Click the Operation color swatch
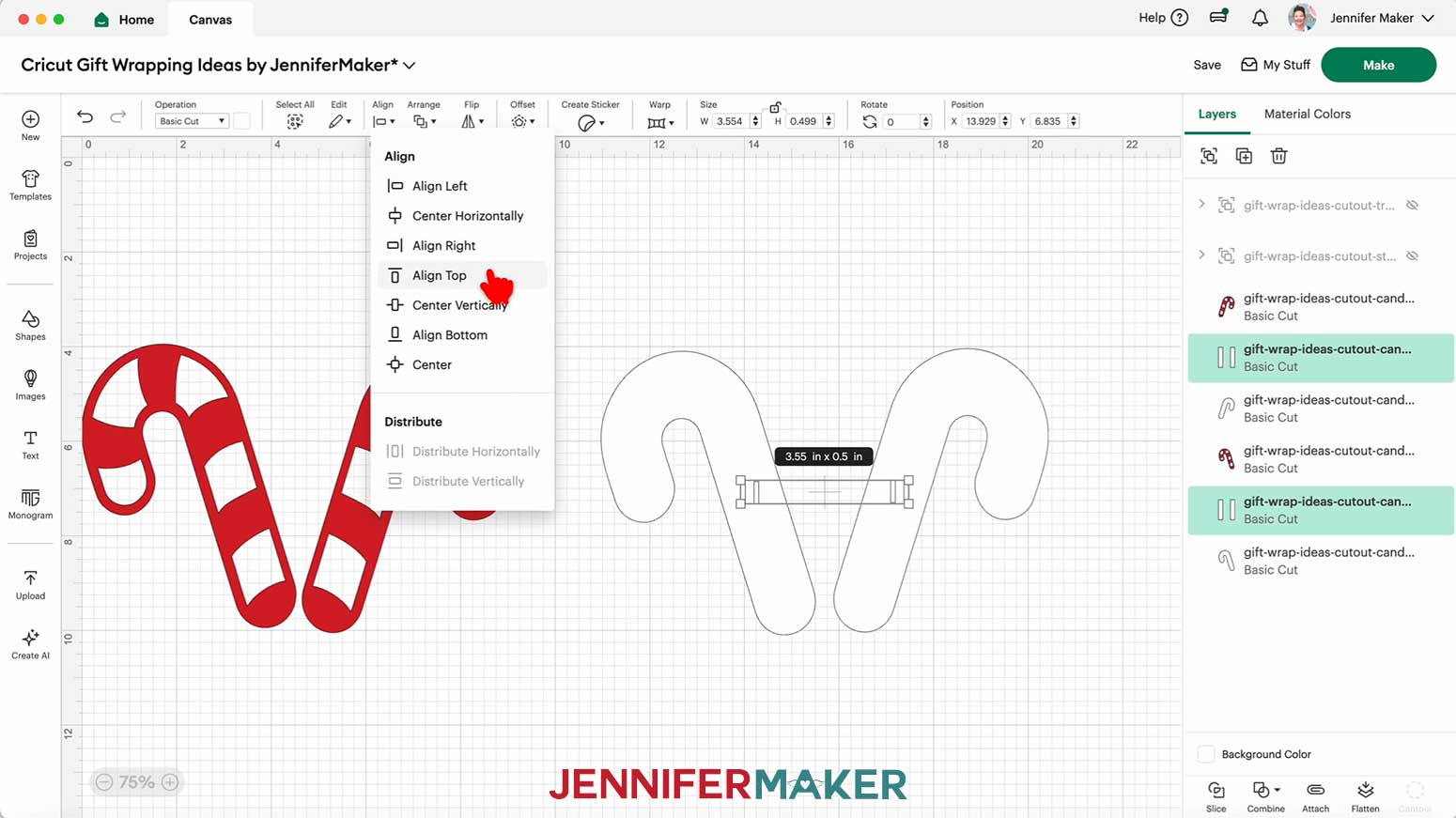The height and width of the screenshot is (818, 1456). [x=241, y=121]
